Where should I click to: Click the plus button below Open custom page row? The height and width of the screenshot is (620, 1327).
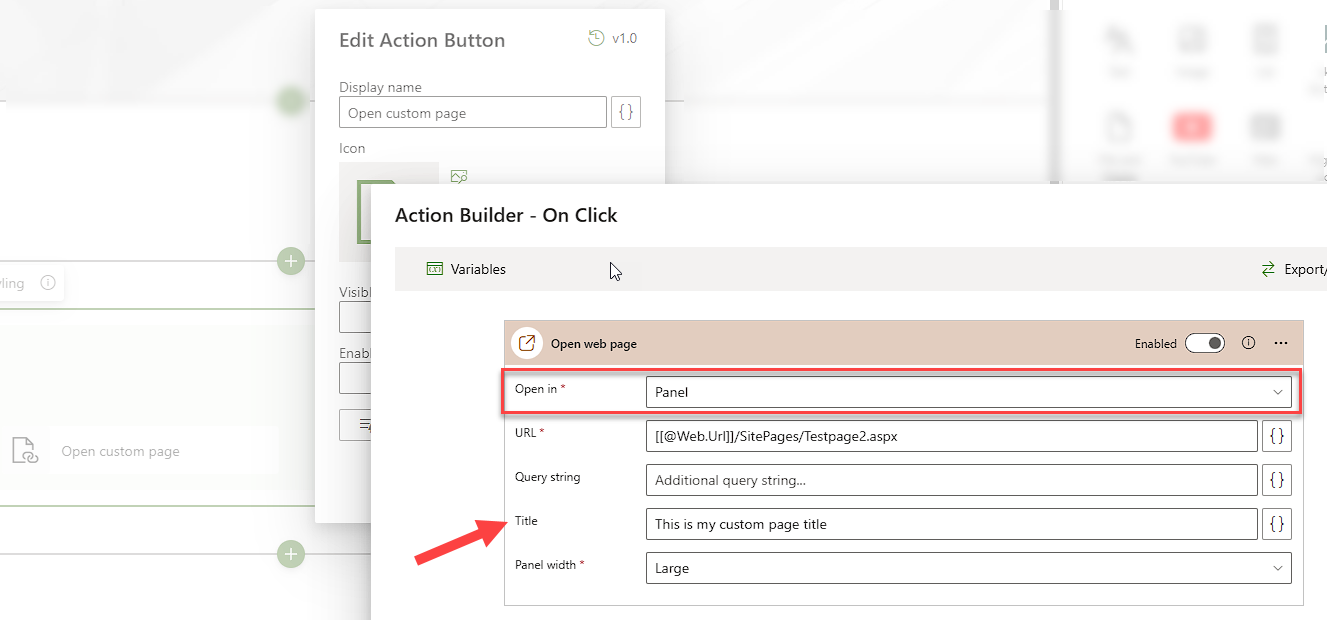(291, 553)
